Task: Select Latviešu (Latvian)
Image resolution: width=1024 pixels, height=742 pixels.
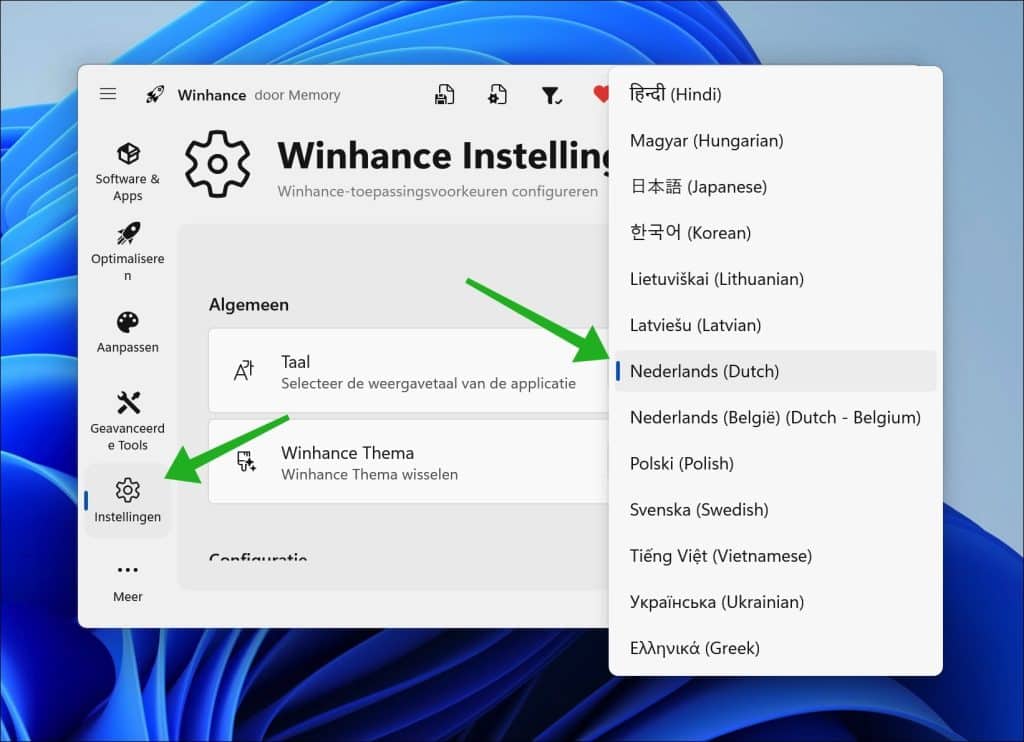Action: pyautogui.click(x=775, y=325)
